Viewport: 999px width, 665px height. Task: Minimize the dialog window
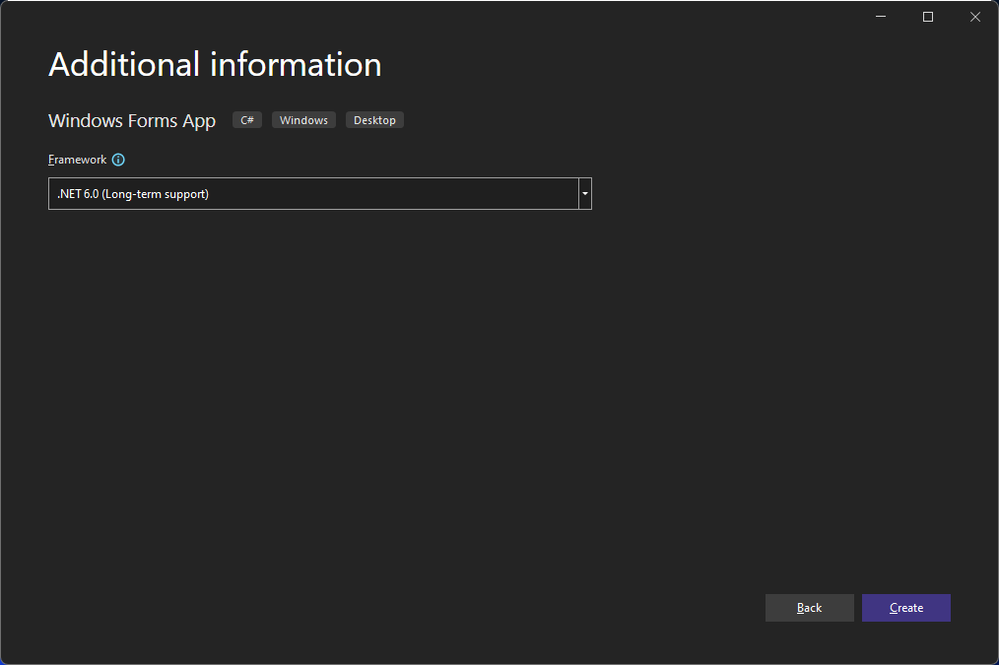click(880, 17)
